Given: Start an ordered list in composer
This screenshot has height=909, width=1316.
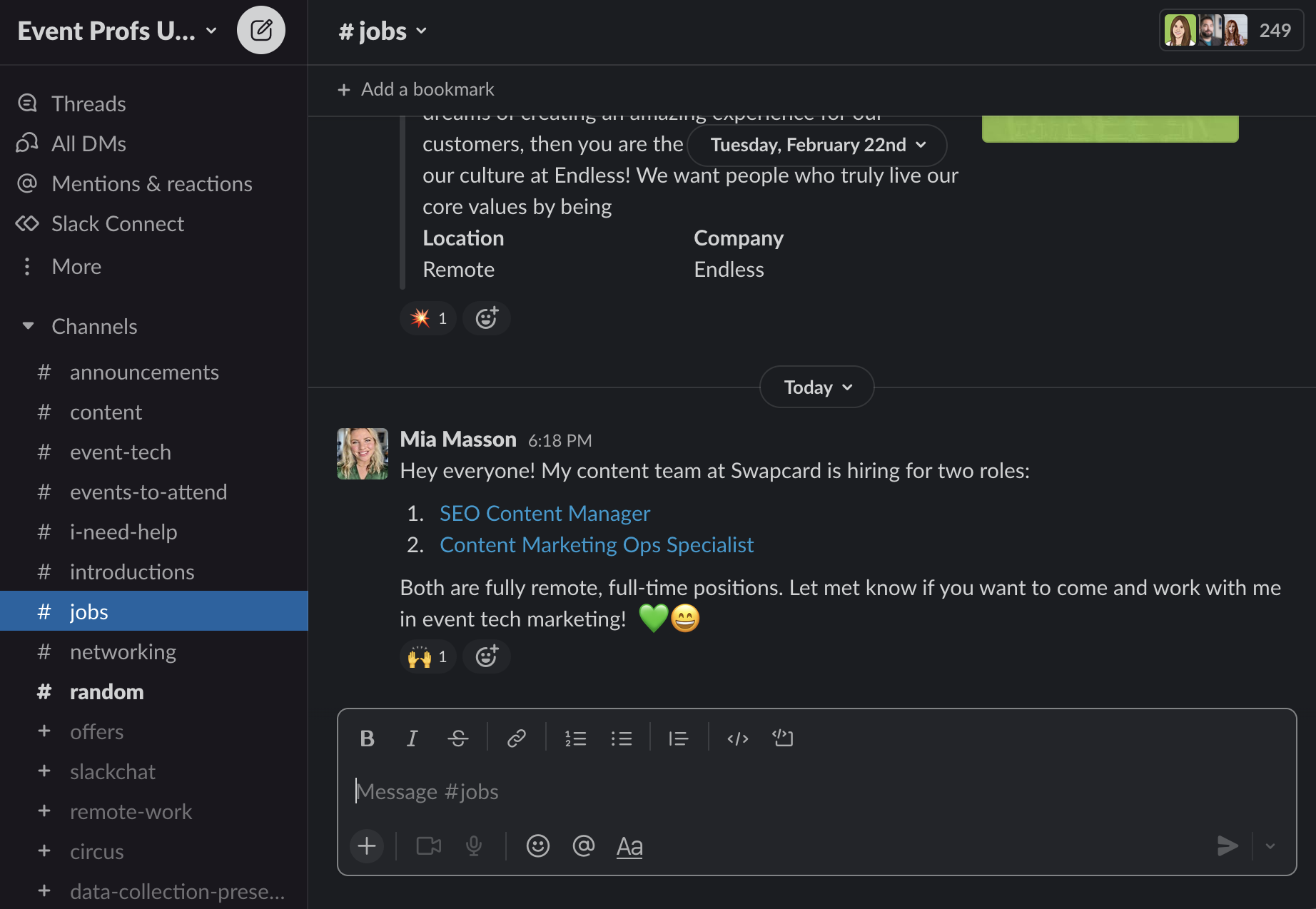Looking at the screenshot, I should [x=575, y=738].
